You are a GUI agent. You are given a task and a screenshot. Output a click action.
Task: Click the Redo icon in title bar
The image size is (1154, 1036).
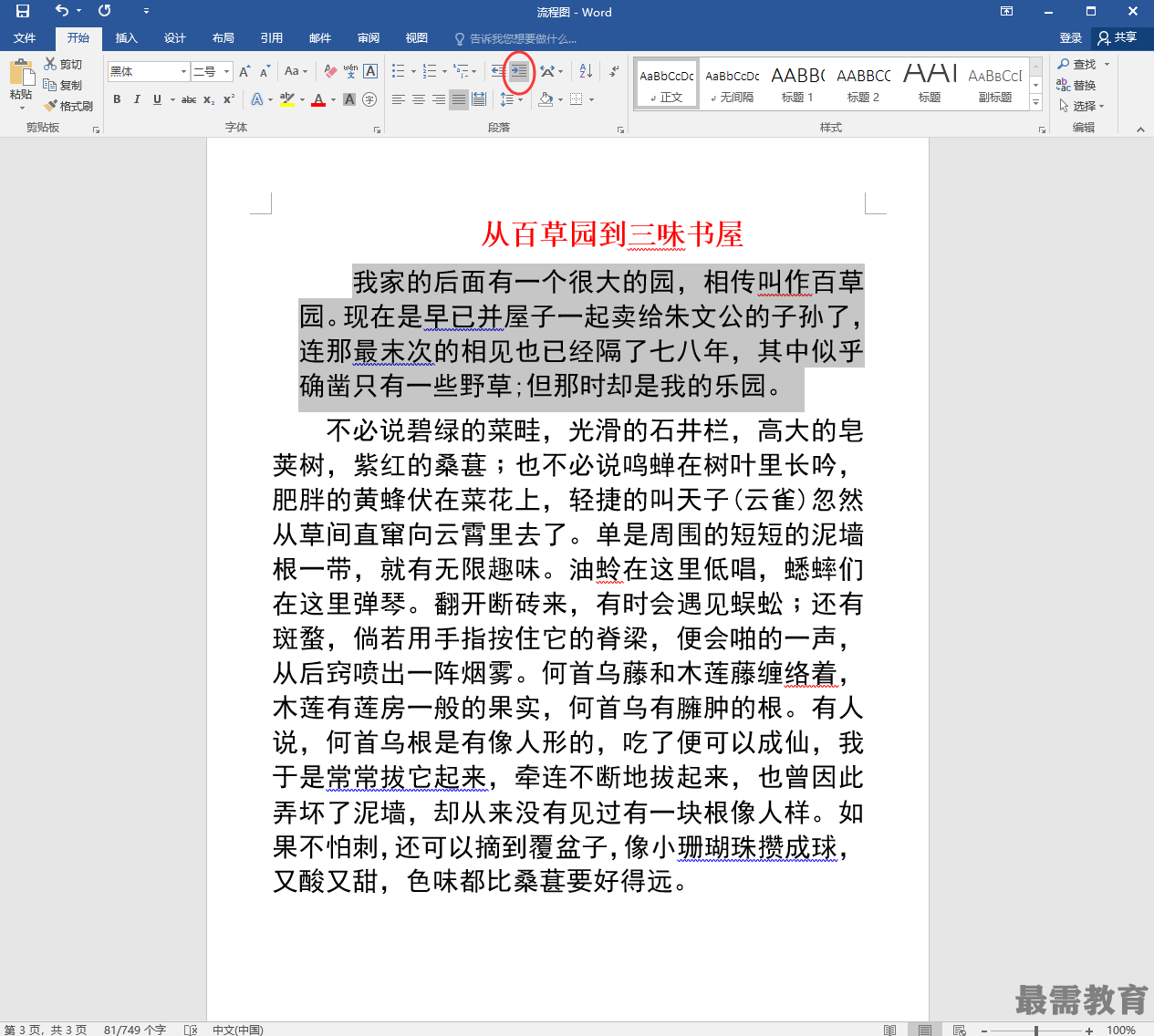pos(105,11)
